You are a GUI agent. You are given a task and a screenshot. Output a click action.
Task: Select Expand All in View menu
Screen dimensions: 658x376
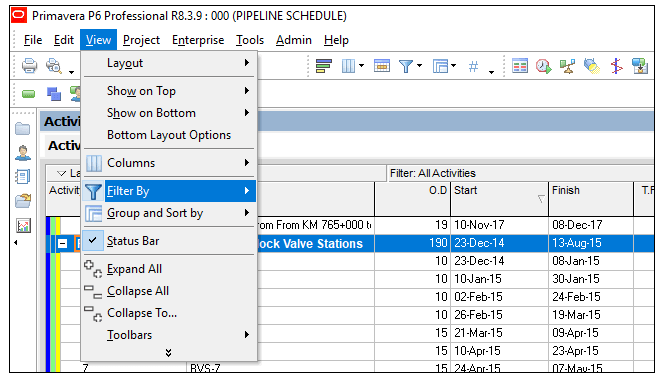click(x=169, y=269)
